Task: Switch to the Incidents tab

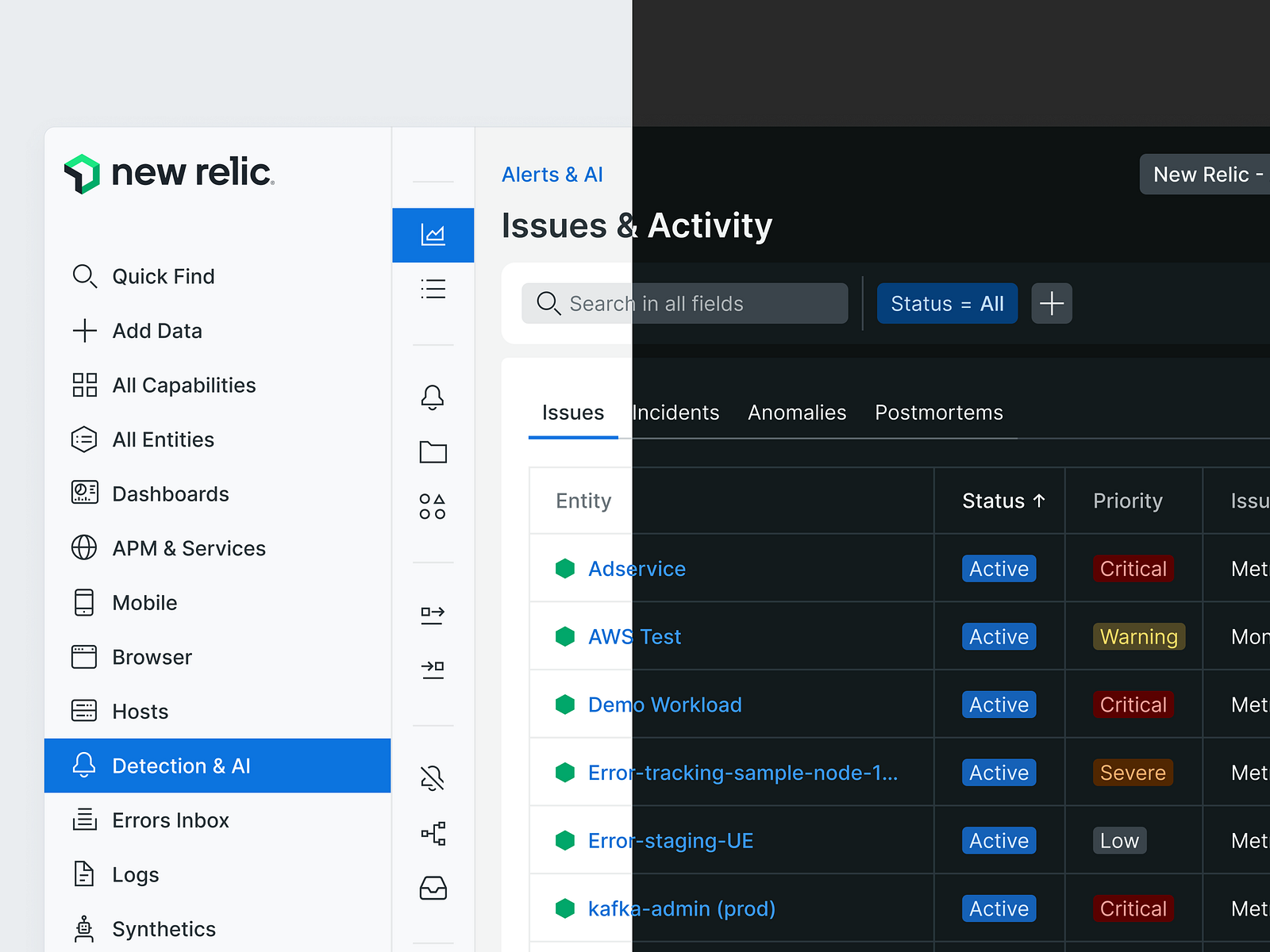Action: [x=675, y=412]
